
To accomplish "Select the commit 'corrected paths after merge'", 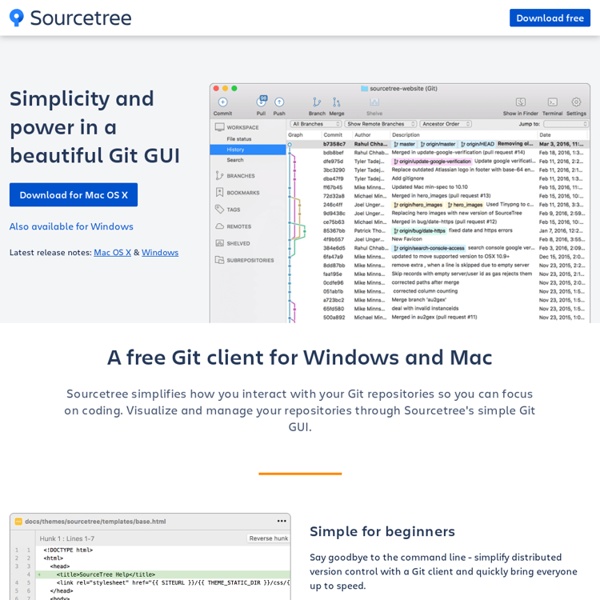I will [438, 282].
